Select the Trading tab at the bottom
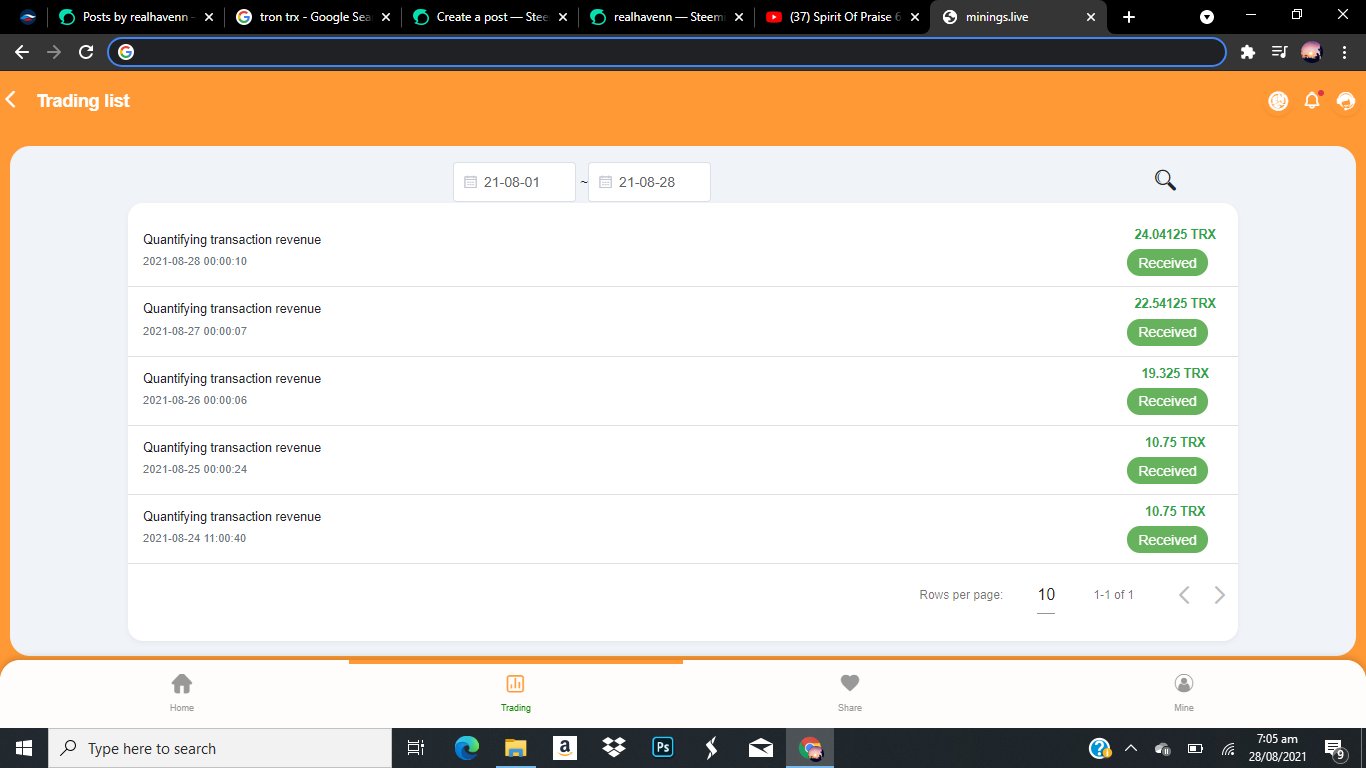The height and width of the screenshot is (768, 1366). point(515,690)
